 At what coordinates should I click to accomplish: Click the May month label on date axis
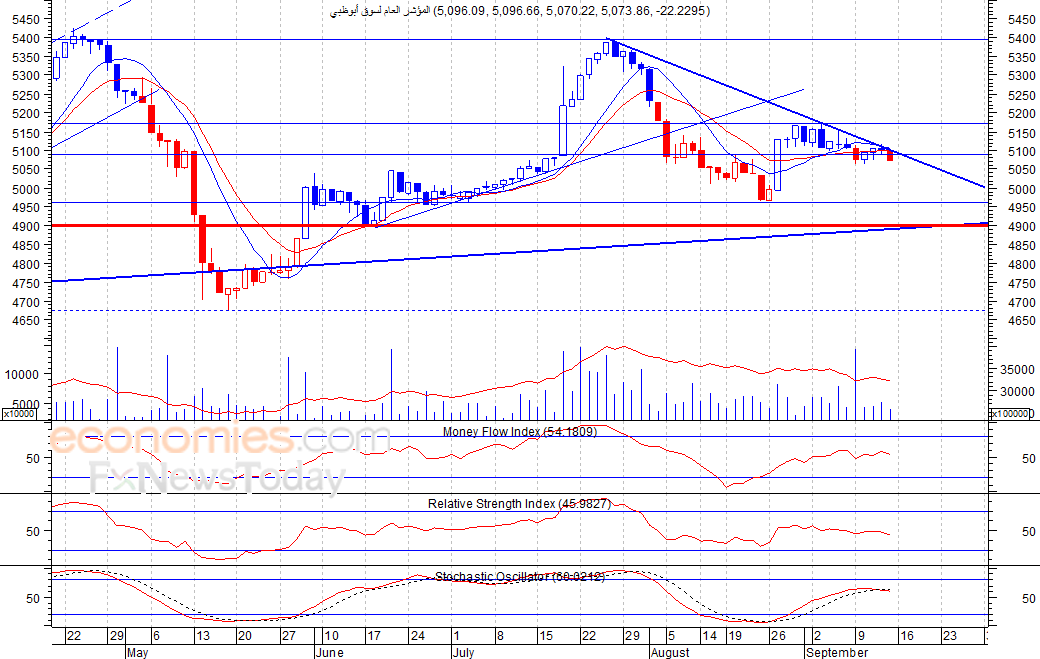(137, 652)
